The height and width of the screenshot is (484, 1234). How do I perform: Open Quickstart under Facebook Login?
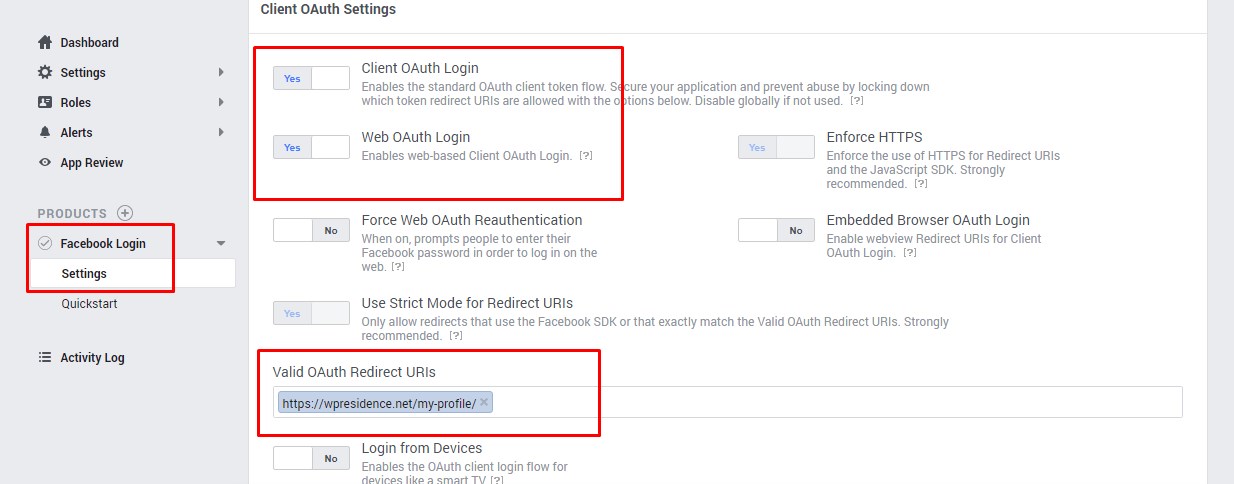coord(89,304)
